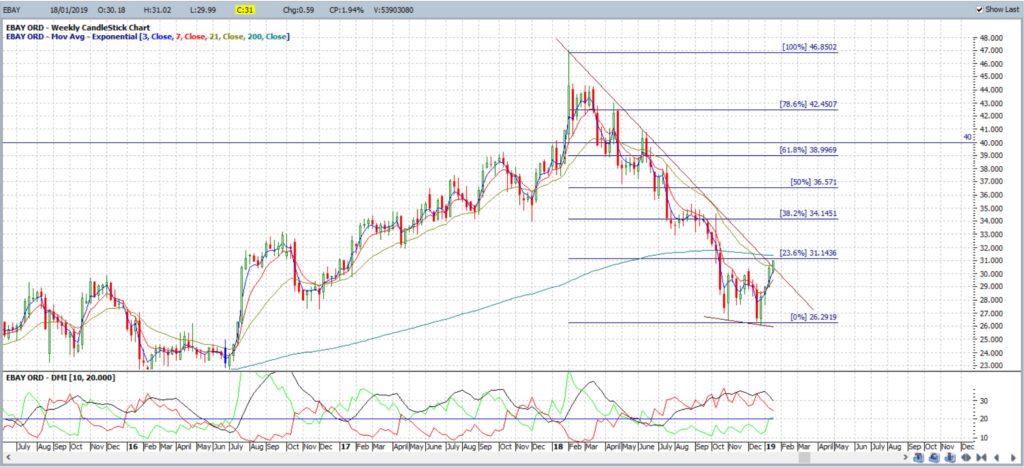Screen dimensions: 1024x467
Task: Click the left arrow to move the chart back
Action: pos(997,457)
